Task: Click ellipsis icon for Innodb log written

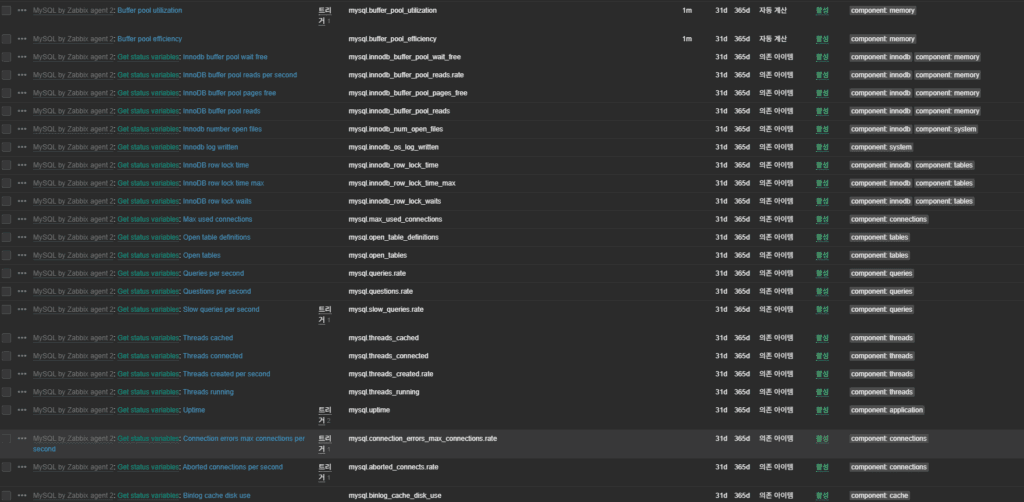Action: pos(22,147)
